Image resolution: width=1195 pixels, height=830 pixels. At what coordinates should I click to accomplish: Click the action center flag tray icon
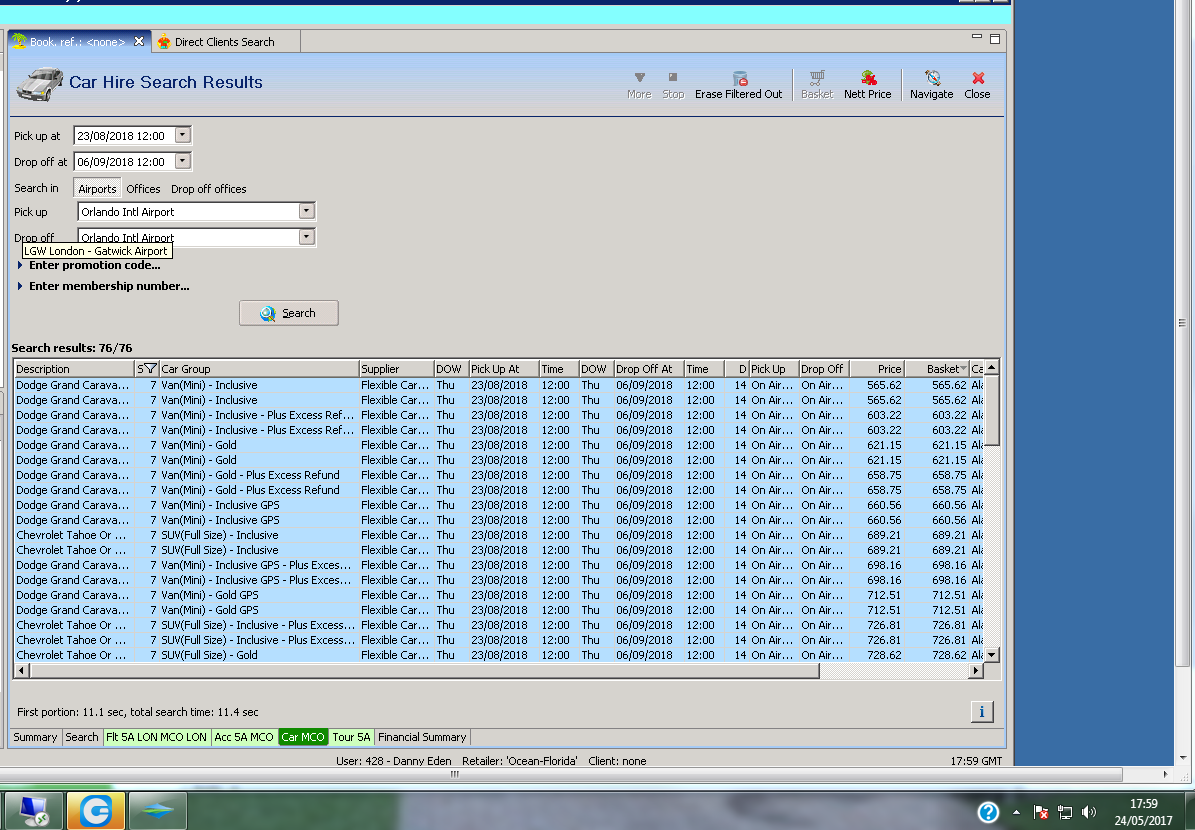pos(1040,812)
